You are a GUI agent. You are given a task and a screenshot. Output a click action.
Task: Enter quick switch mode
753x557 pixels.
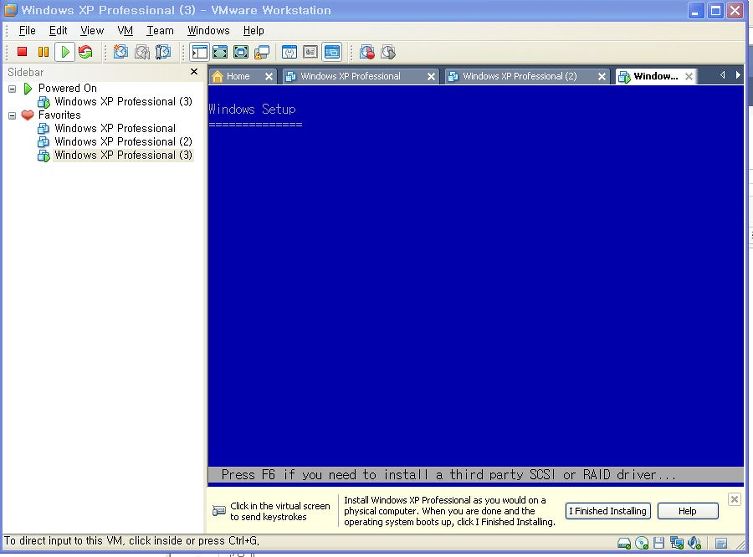241,52
